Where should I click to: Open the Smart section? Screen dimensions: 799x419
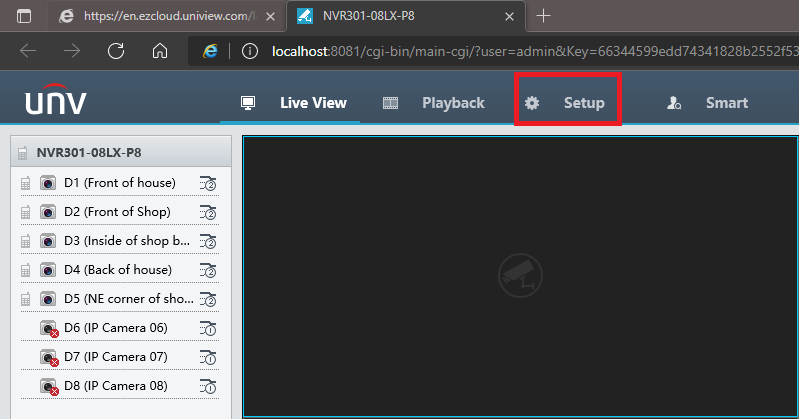[x=708, y=103]
